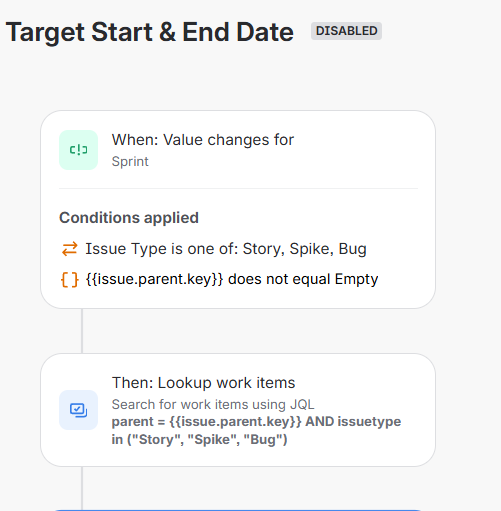Click the Sprint field label in the trigger
This screenshot has height=511, width=501.
(x=130, y=161)
